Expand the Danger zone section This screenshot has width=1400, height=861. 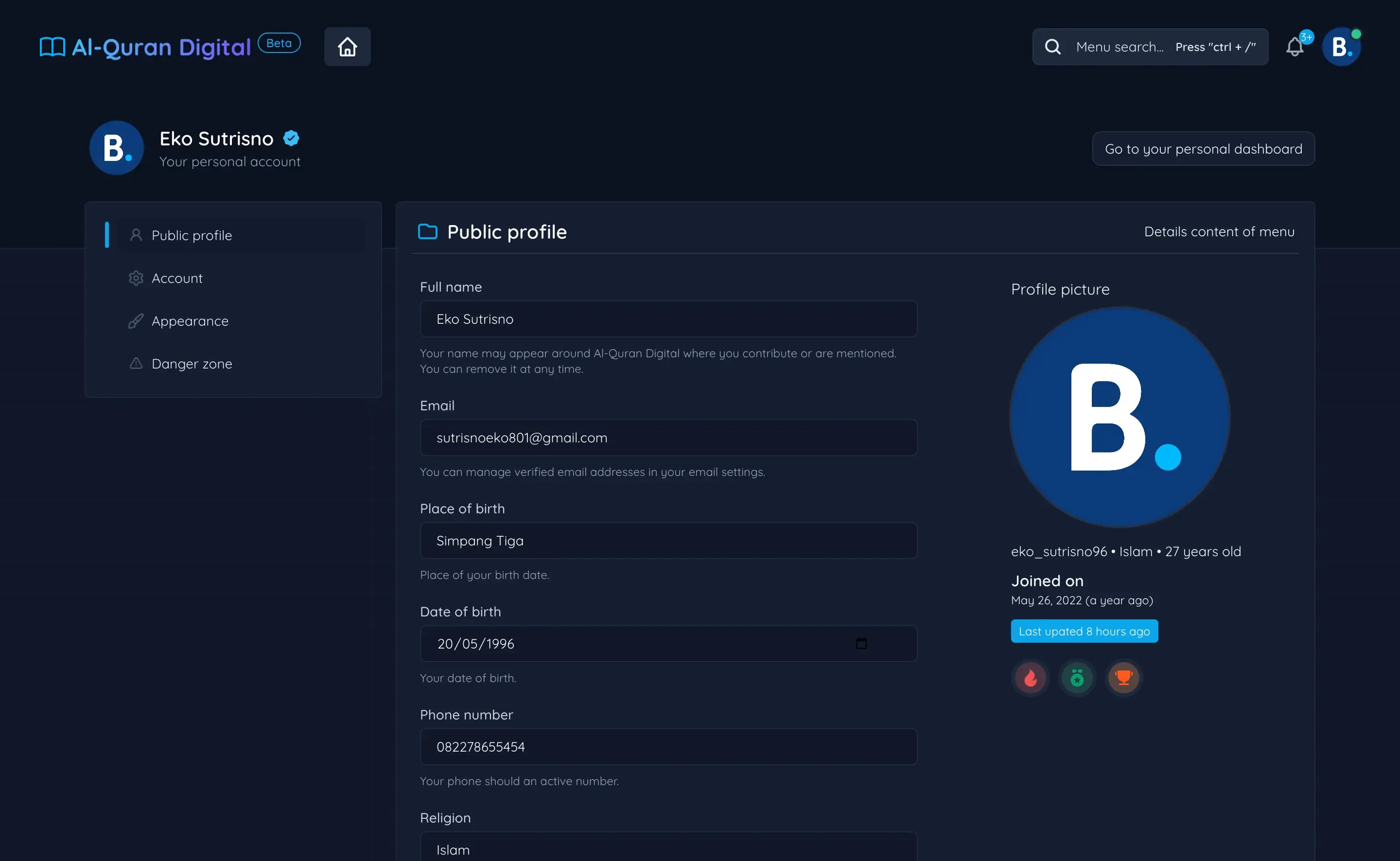[x=192, y=363]
